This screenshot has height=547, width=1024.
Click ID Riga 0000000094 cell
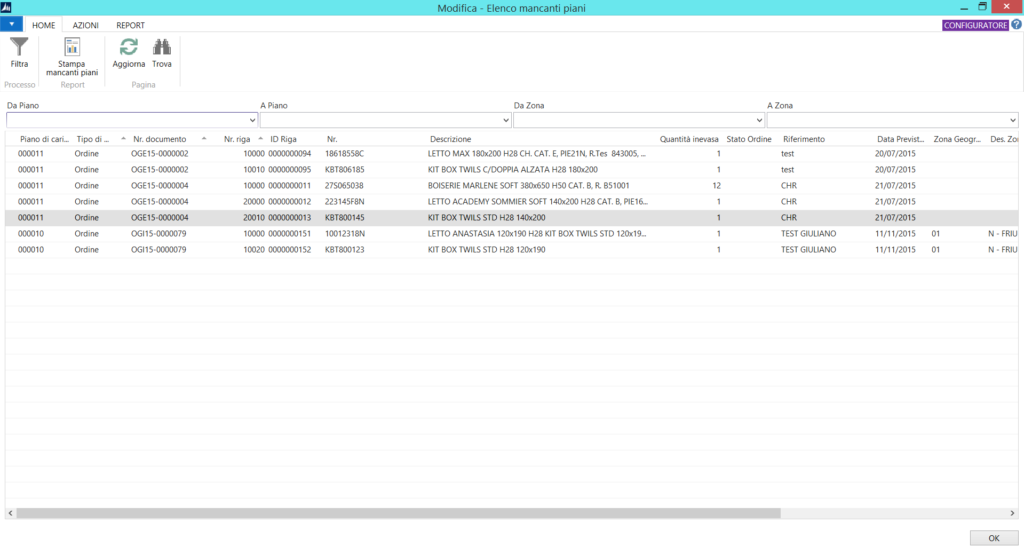tap(289, 153)
